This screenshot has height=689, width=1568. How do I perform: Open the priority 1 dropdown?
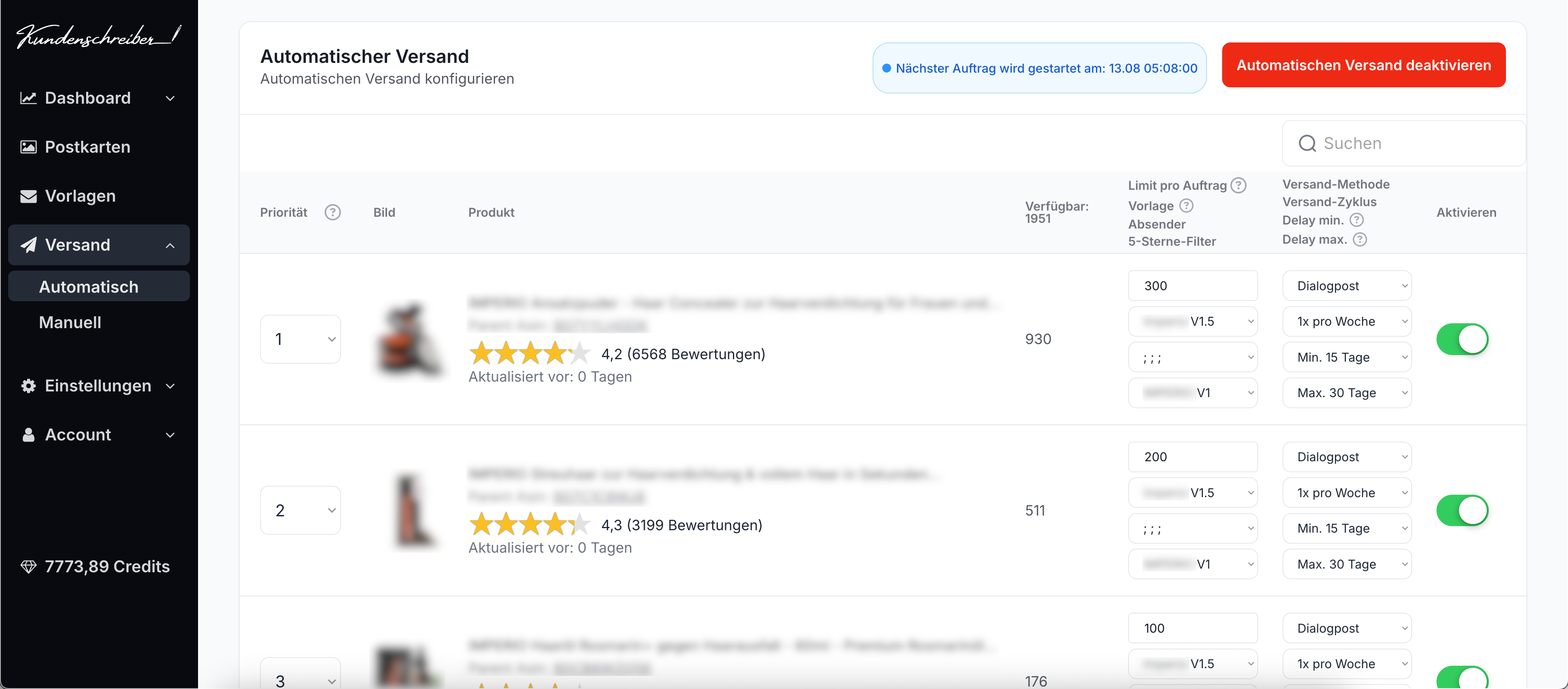(x=300, y=339)
